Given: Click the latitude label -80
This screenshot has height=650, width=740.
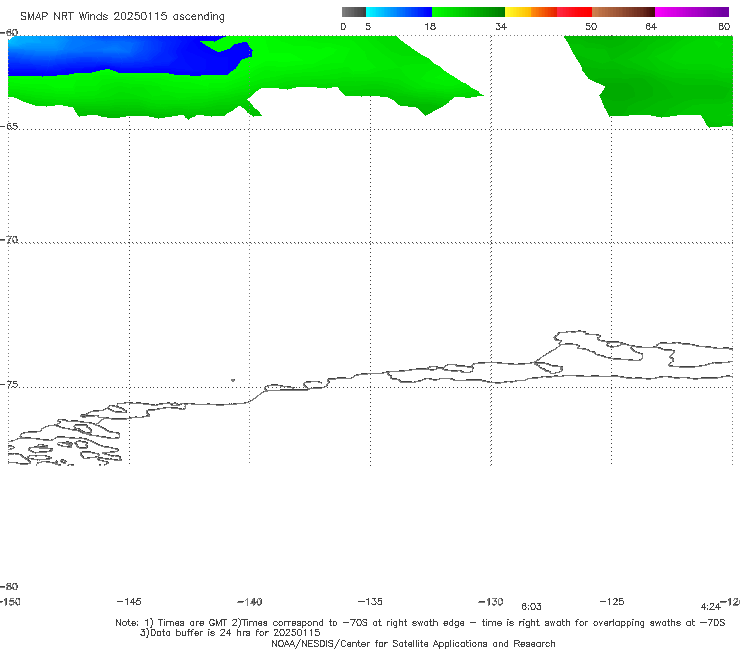Looking at the screenshot, I should (x=9, y=586).
